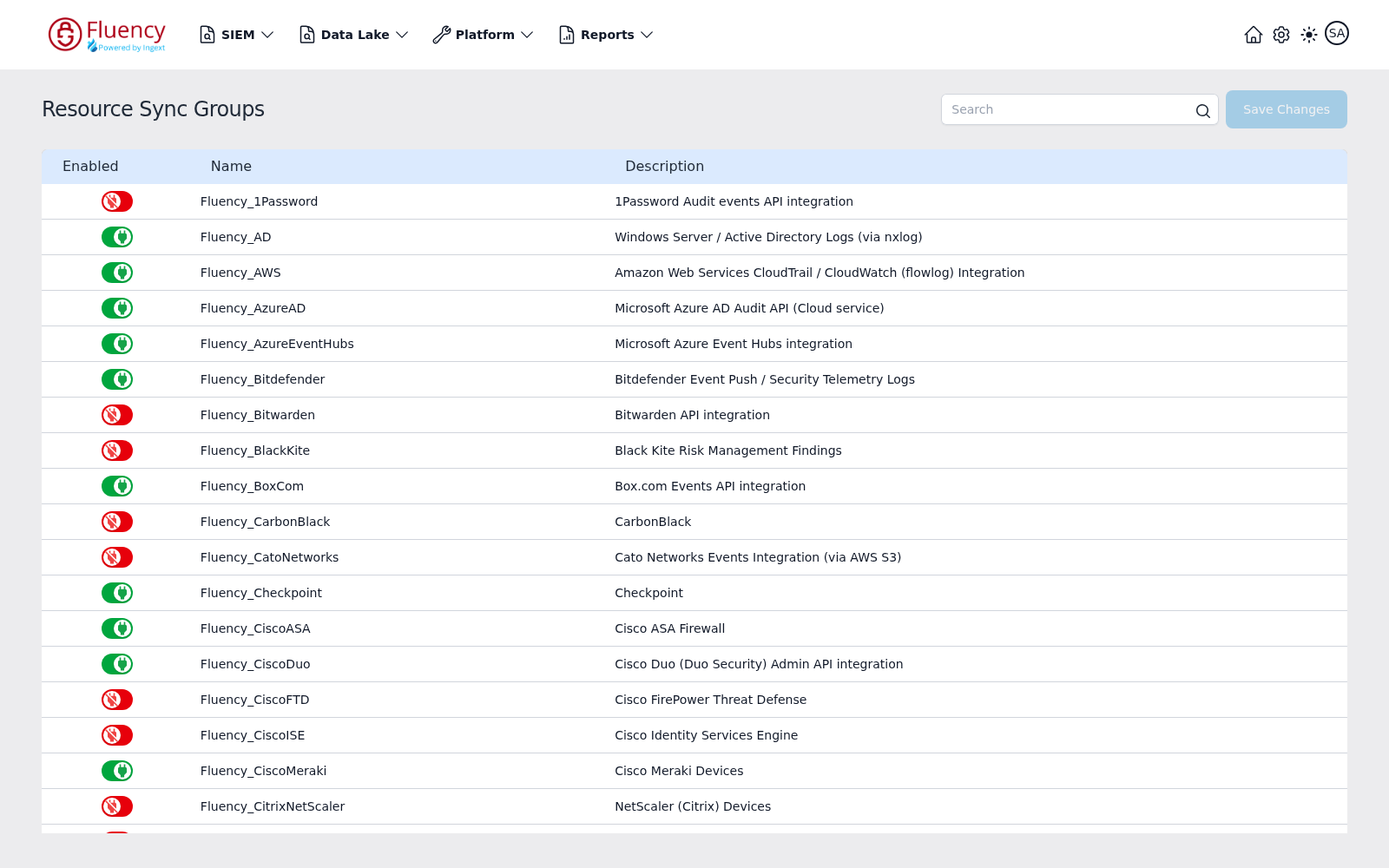Open the Platform menu
Screen dimensions: 1389x868
pos(484,35)
